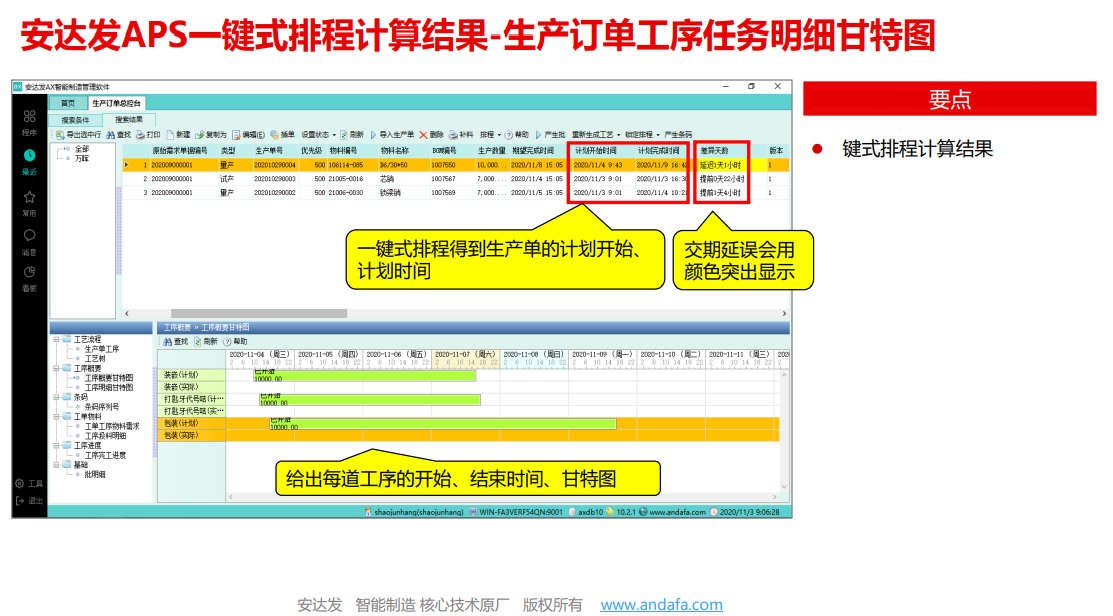Open 生产单工序 tree item
Viewport: 1113px width, 616px height.
point(102,349)
